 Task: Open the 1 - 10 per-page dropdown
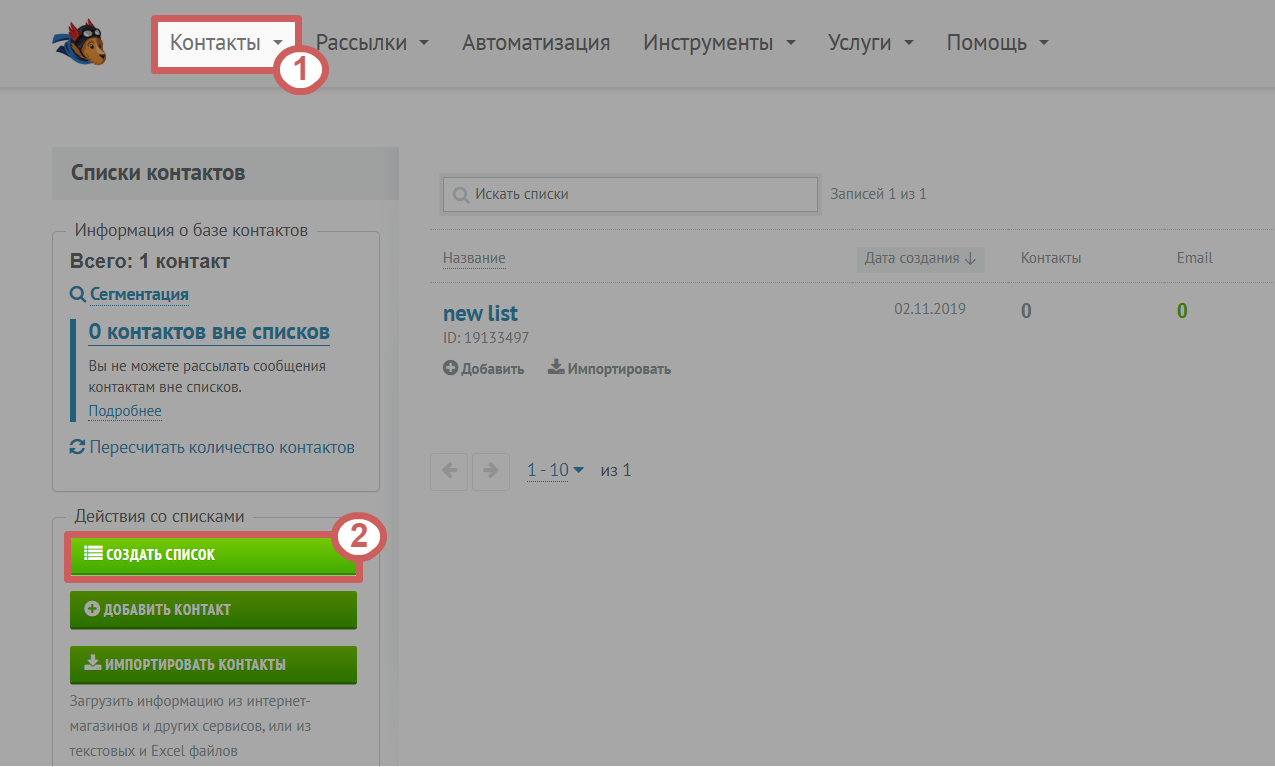click(x=555, y=470)
